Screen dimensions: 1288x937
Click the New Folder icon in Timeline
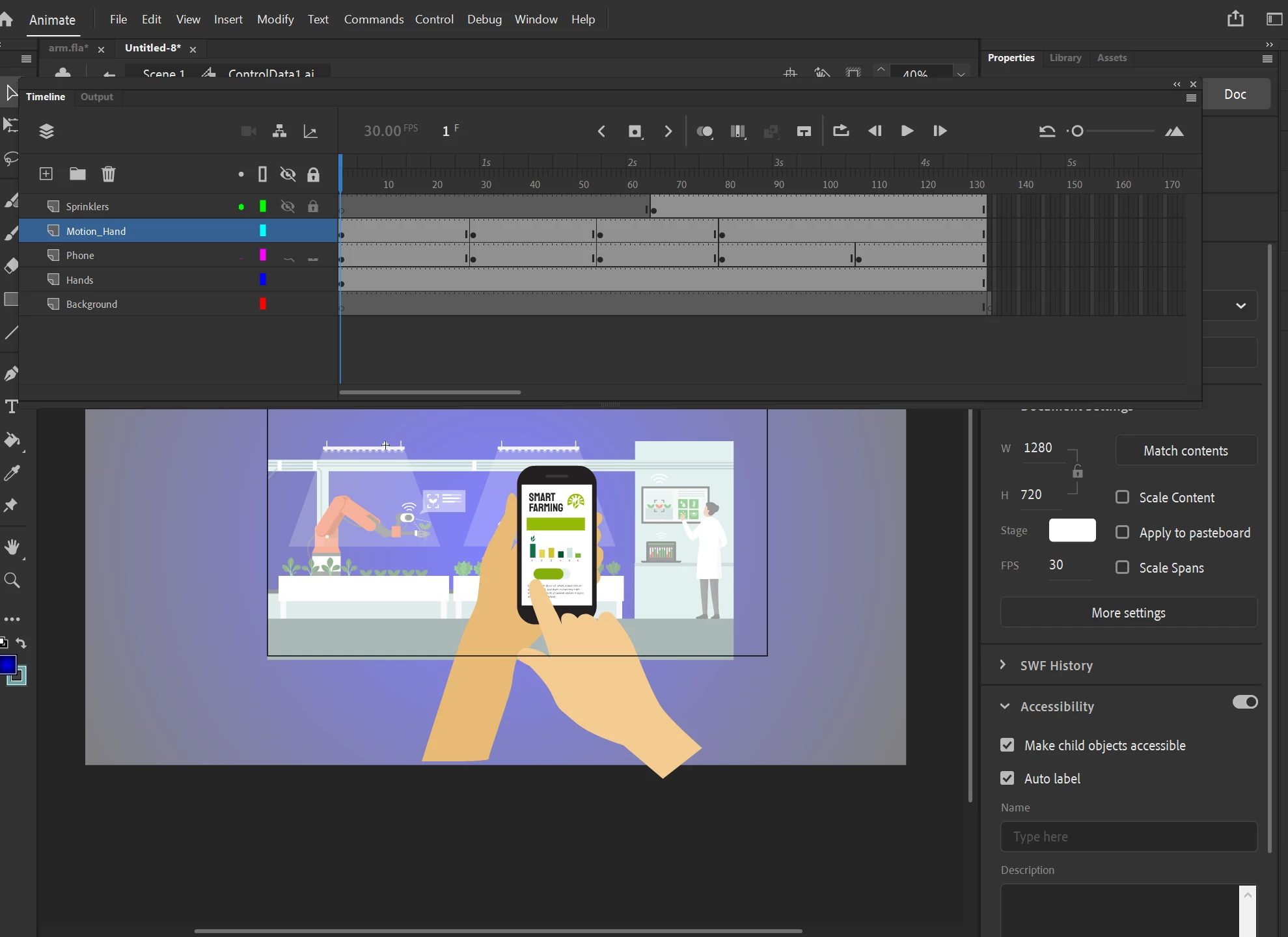(77, 174)
